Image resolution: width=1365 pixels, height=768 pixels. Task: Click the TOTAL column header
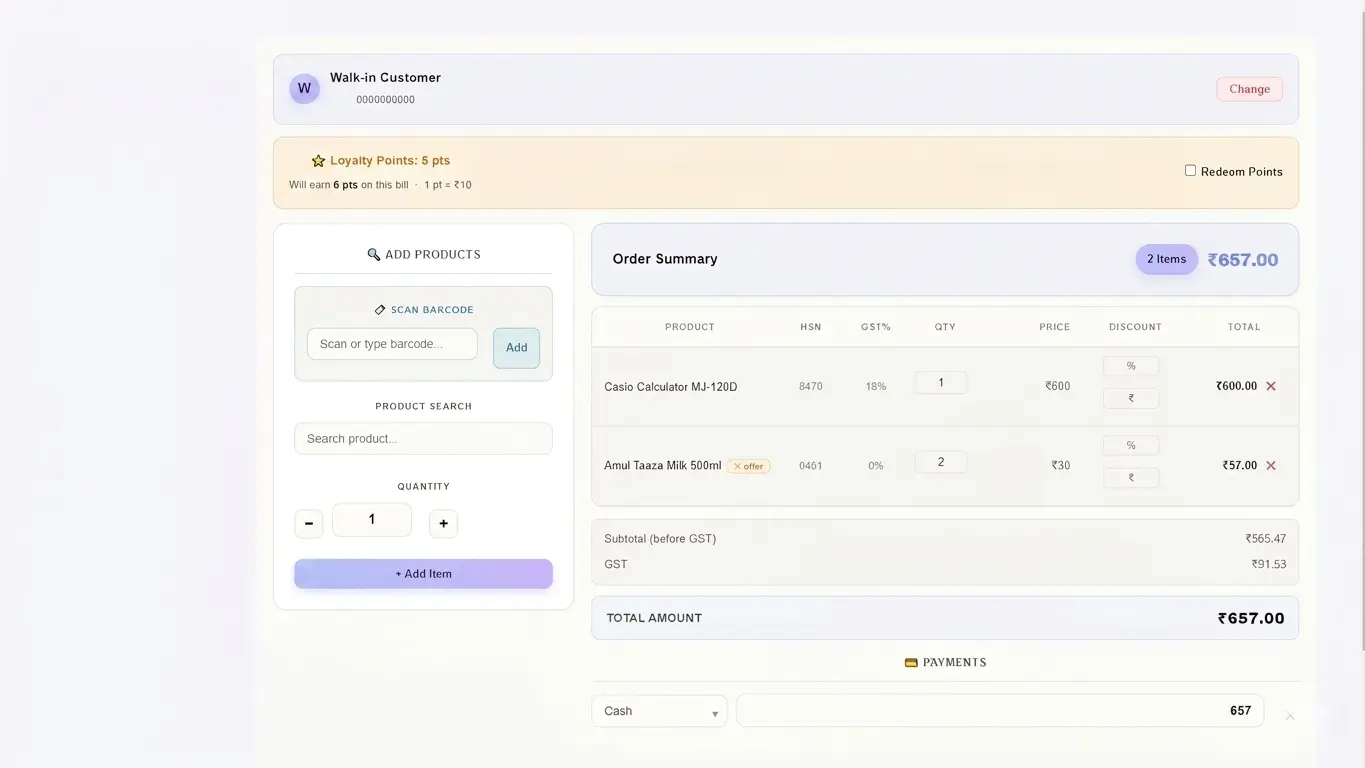pyautogui.click(x=1244, y=327)
